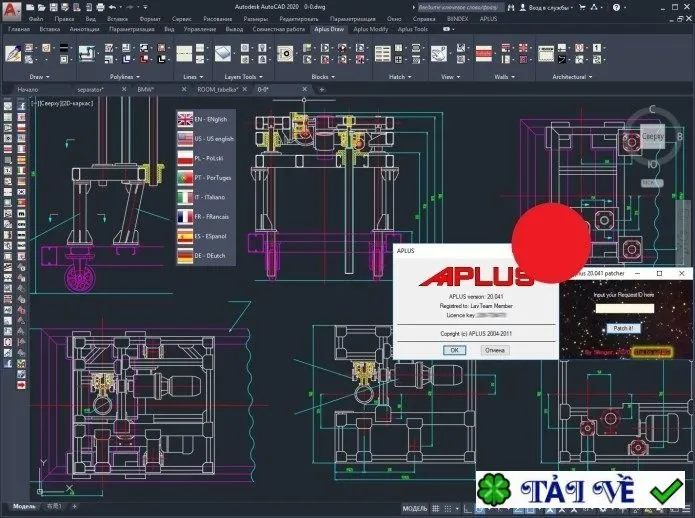695x518 pixels.
Task: Select PL - PoLski language option
Action: click(x=206, y=158)
